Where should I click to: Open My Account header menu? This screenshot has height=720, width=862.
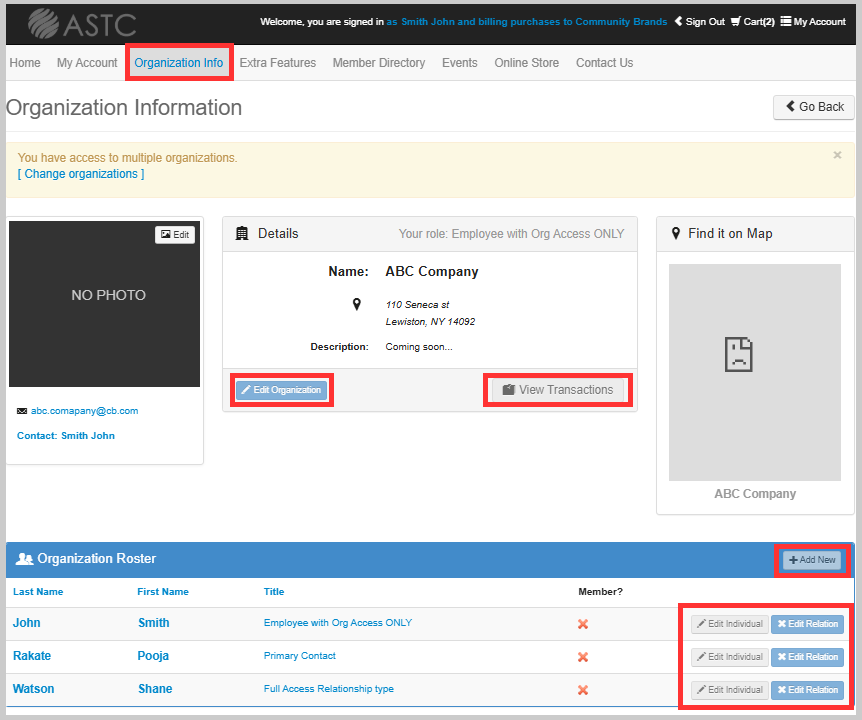813,21
